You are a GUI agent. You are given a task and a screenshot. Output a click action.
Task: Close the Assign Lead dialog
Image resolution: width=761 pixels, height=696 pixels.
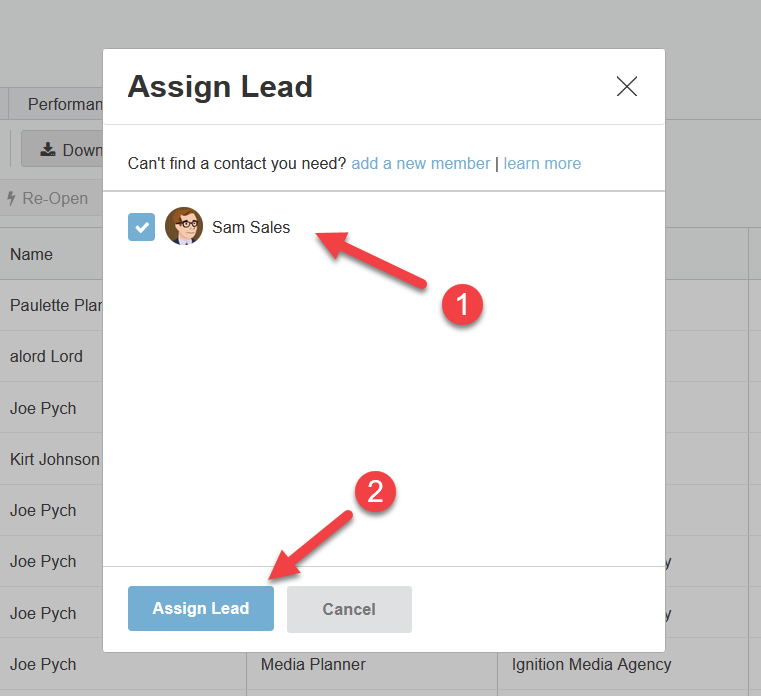click(x=627, y=87)
